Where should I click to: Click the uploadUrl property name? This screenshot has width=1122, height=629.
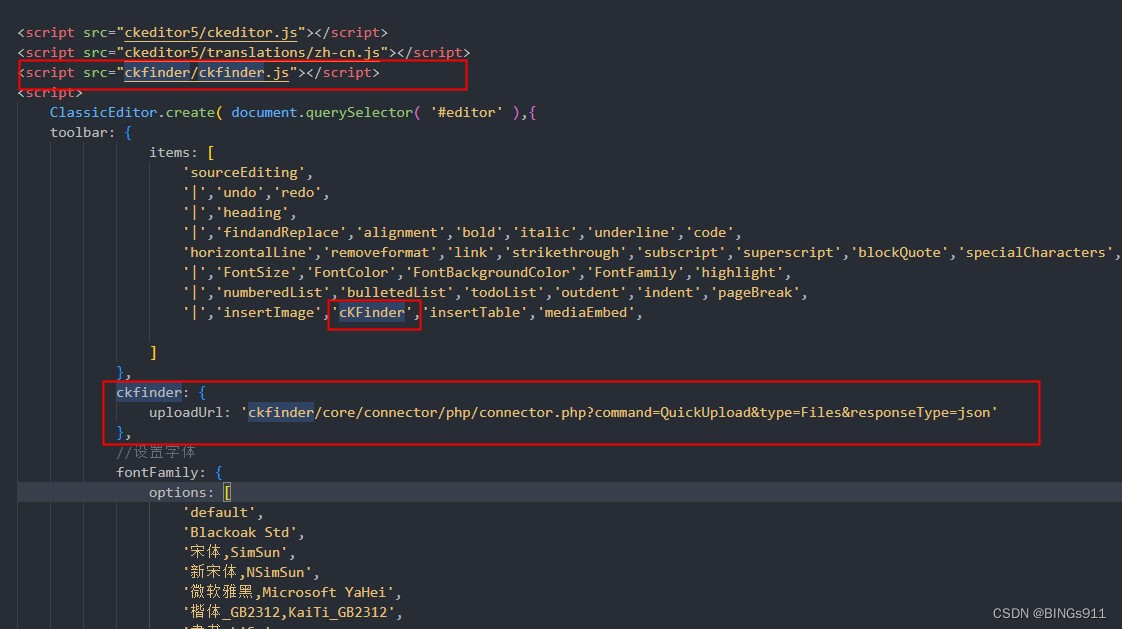pyautogui.click(x=186, y=412)
